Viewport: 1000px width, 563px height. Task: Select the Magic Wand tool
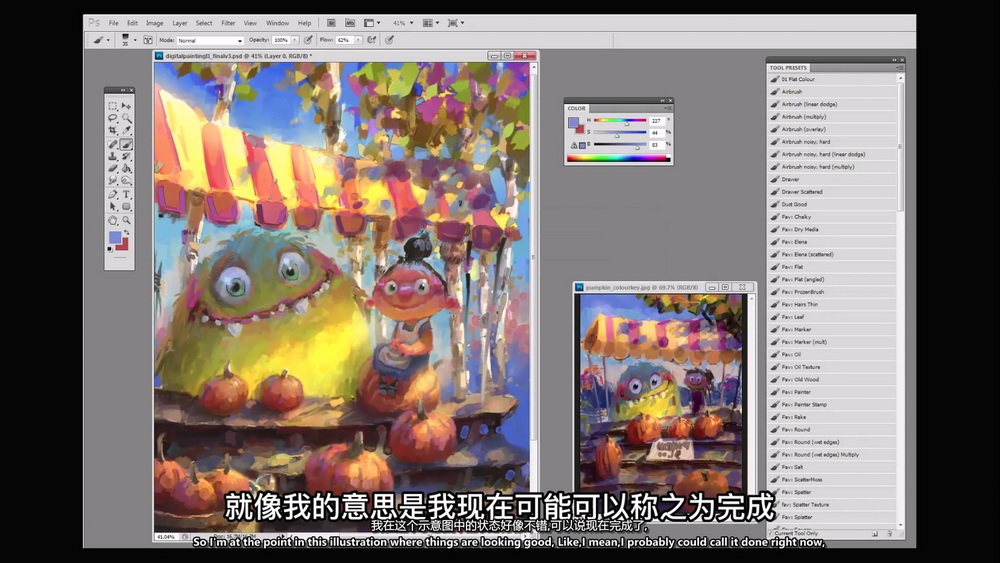click(126, 118)
